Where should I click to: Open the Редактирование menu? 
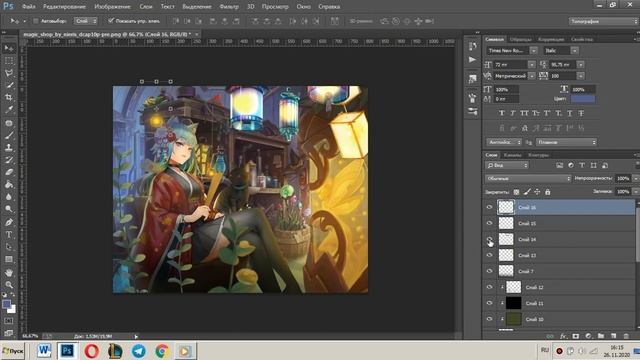click(64, 7)
